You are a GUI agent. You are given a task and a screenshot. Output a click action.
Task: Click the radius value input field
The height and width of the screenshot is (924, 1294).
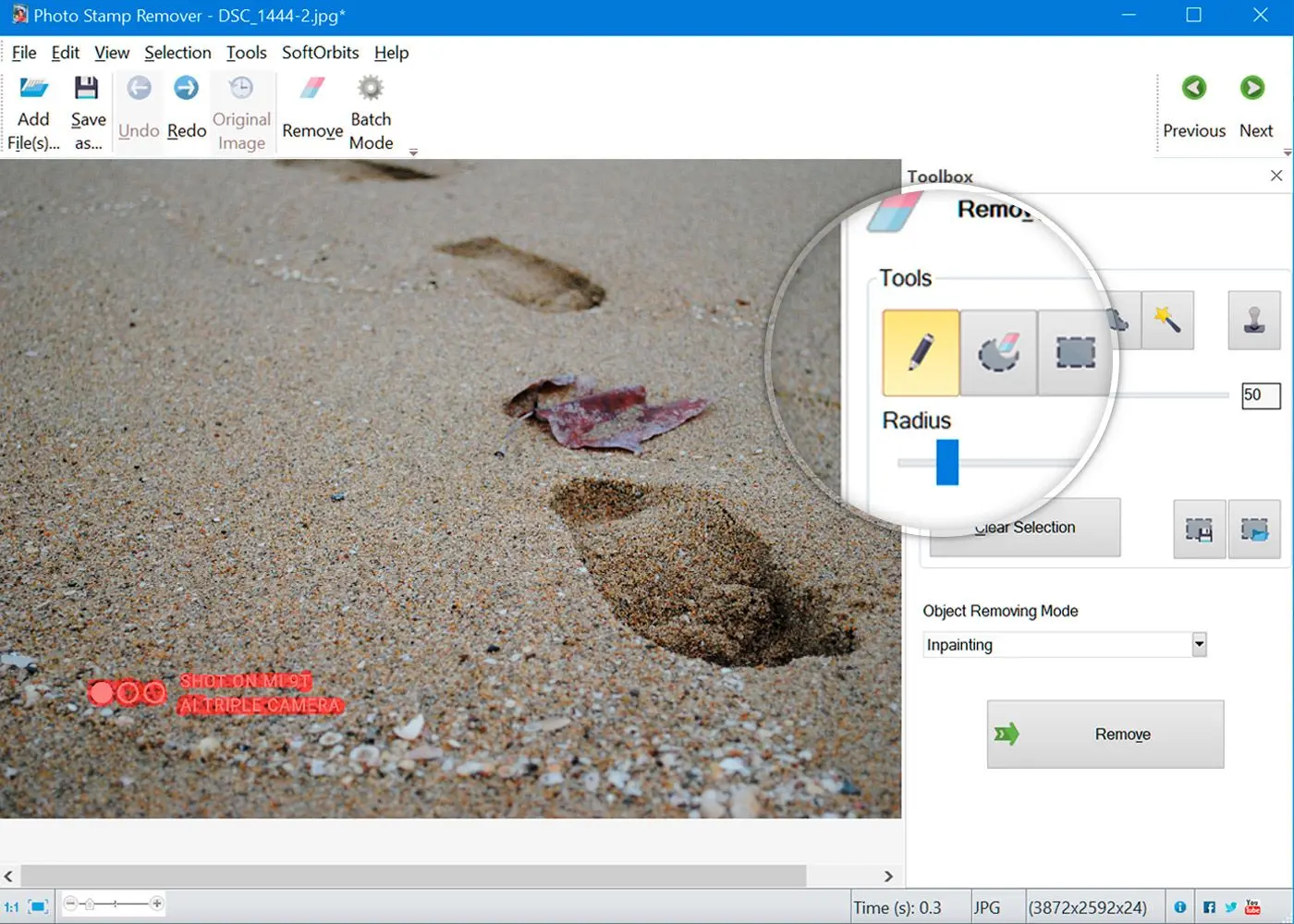pos(1260,395)
